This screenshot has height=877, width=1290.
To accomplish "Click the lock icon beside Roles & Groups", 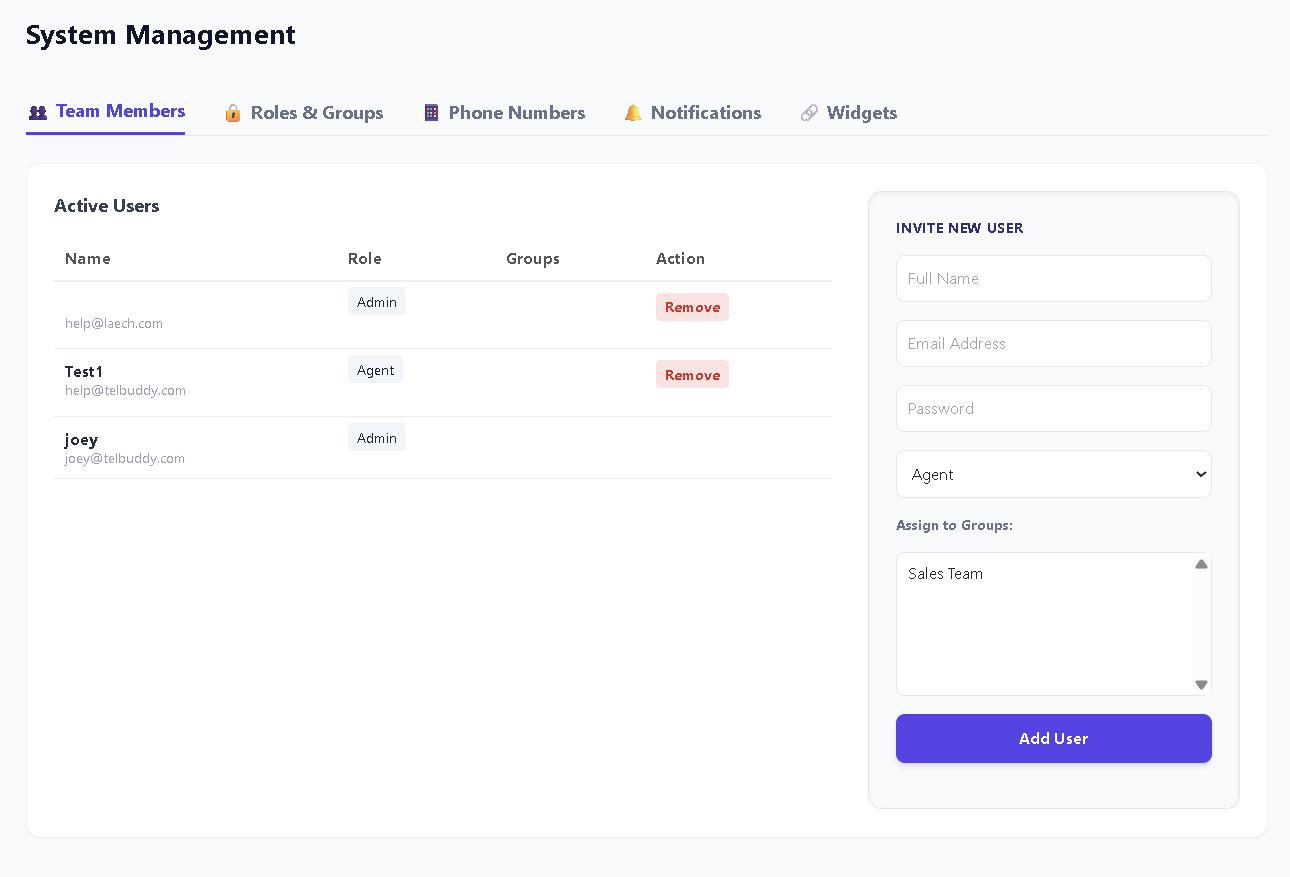I will [233, 113].
